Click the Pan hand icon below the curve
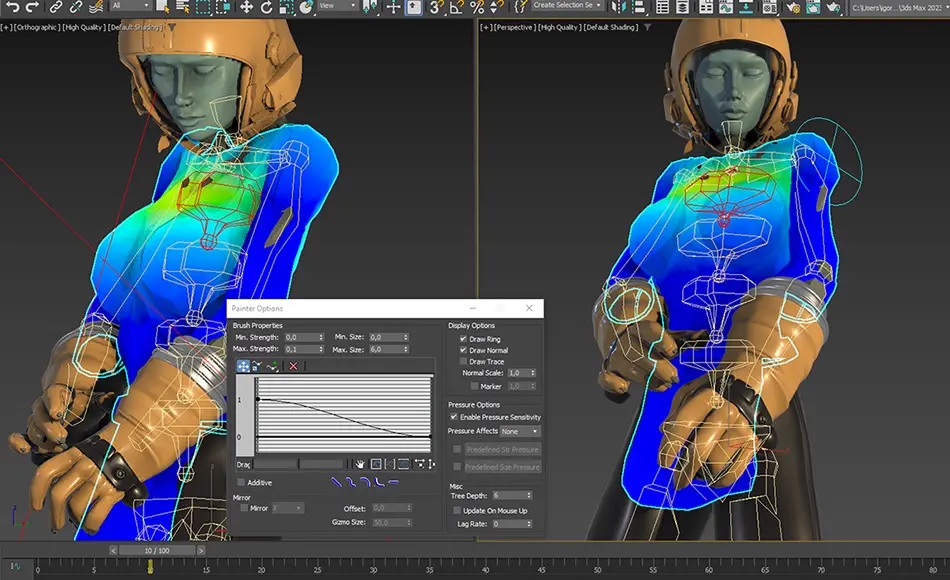950x580 pixels. point(360,464)
